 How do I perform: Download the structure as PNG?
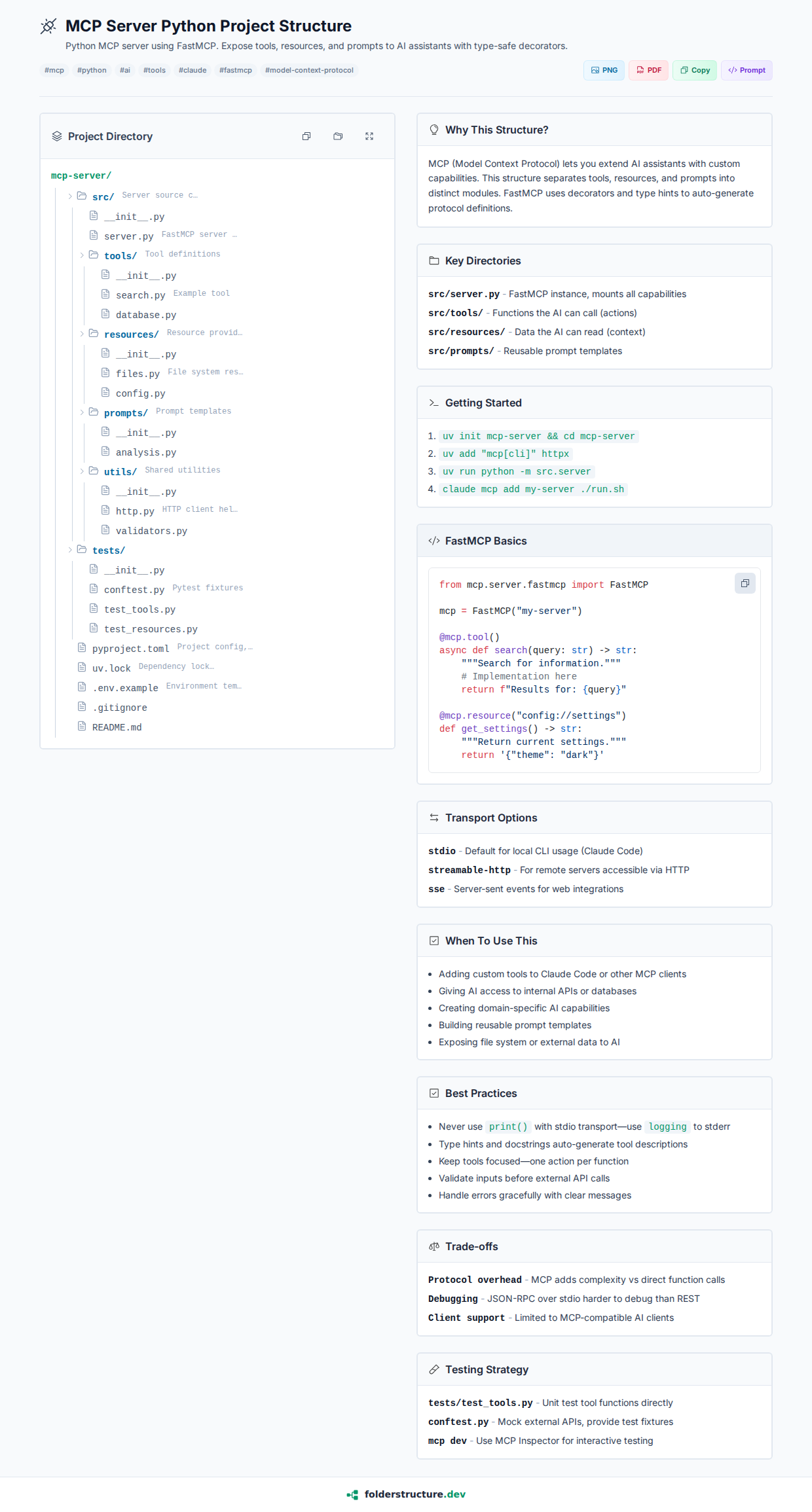click(604, 70)
